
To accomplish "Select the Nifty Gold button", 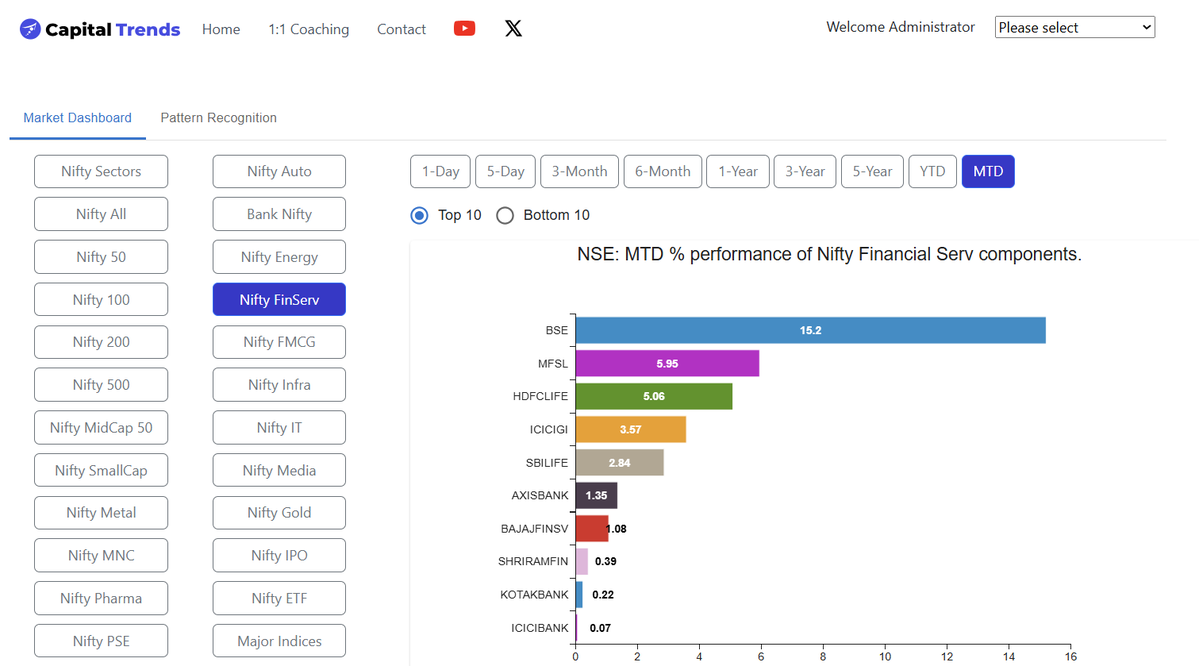I will pos(279,512).
